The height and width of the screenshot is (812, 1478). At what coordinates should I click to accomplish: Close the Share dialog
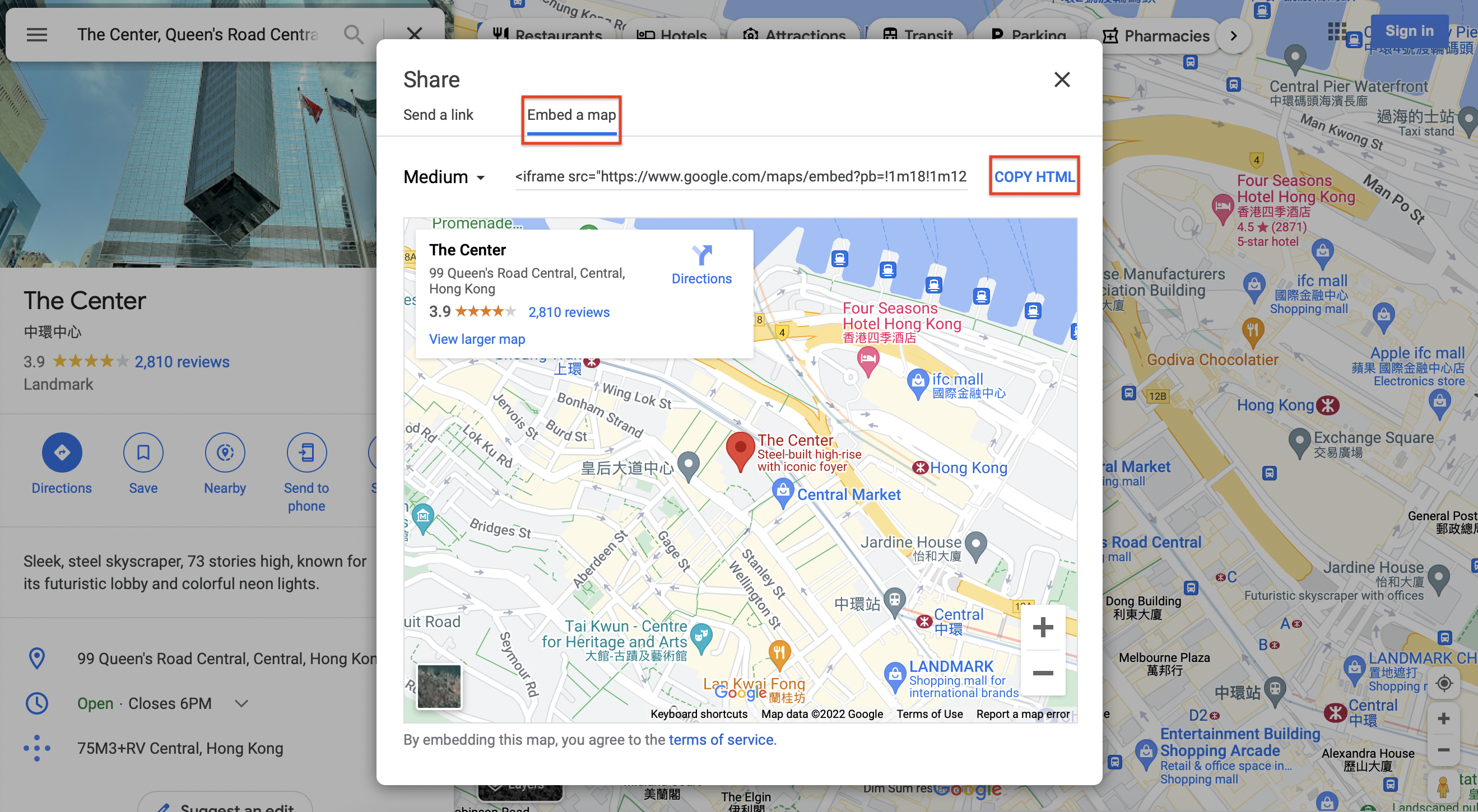1062,80
